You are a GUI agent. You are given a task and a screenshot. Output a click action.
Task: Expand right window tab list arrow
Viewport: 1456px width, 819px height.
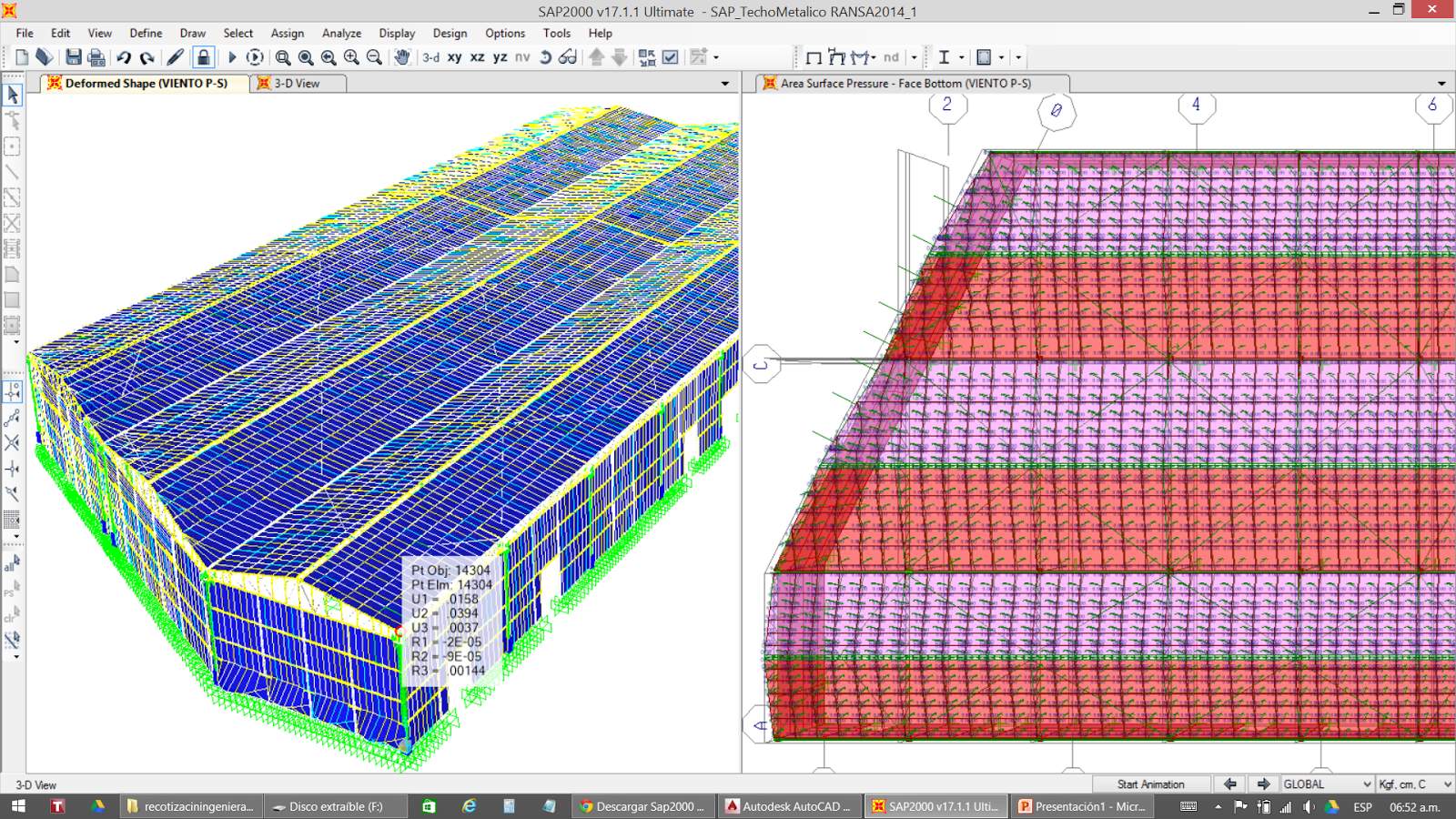[x=1441, y=84]
